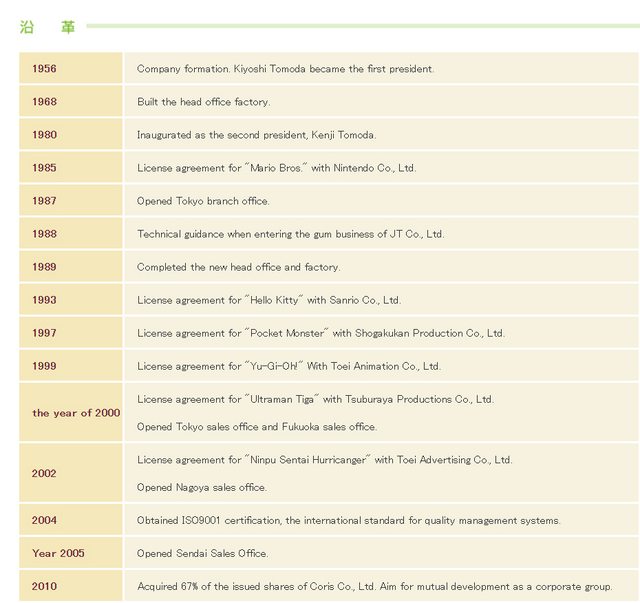The width and height of the screenshot is (640, 603).
Task: Select the 2010 year cell
Action: point(71,586)
